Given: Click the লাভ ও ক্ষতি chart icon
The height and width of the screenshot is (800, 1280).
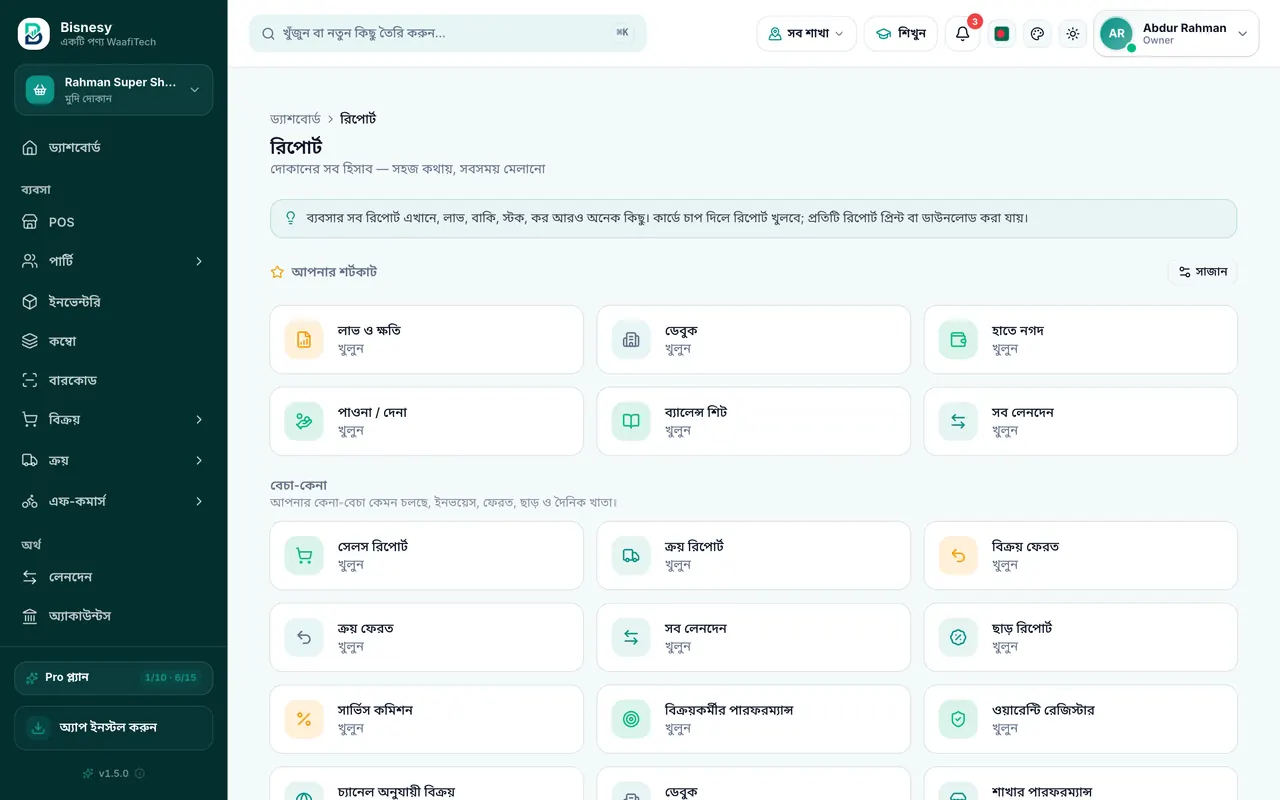Looking at the screenshot, I should (304, 340).
